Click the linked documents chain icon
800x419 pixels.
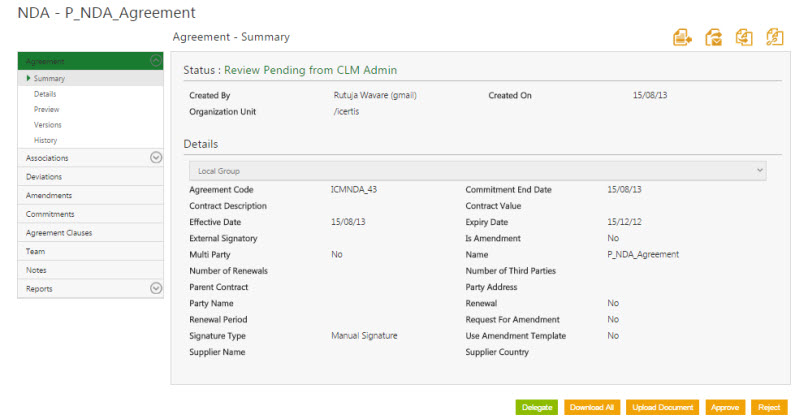774,38
